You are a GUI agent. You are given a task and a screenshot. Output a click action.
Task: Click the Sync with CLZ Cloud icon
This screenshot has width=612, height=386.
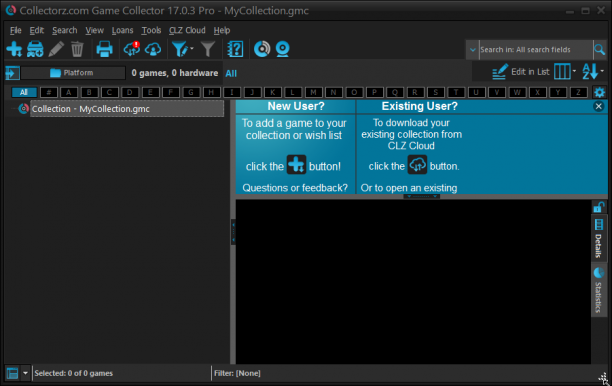pyautogui.click(x=132, y=49)
